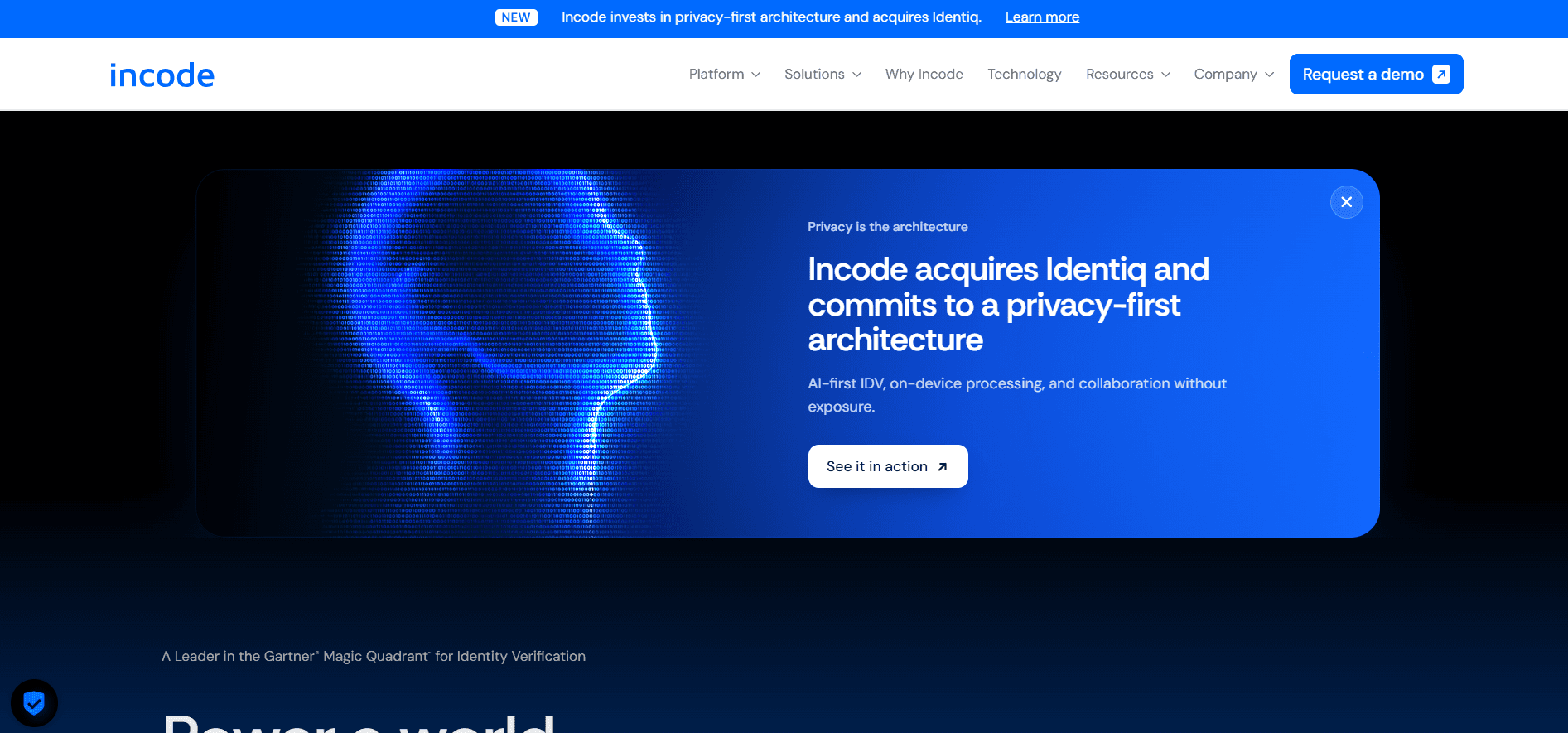Image resolution: width=1568 pixels, height=733 pixels.
Task: Click the NEW badge in top banner
Action: click(516, 17)
